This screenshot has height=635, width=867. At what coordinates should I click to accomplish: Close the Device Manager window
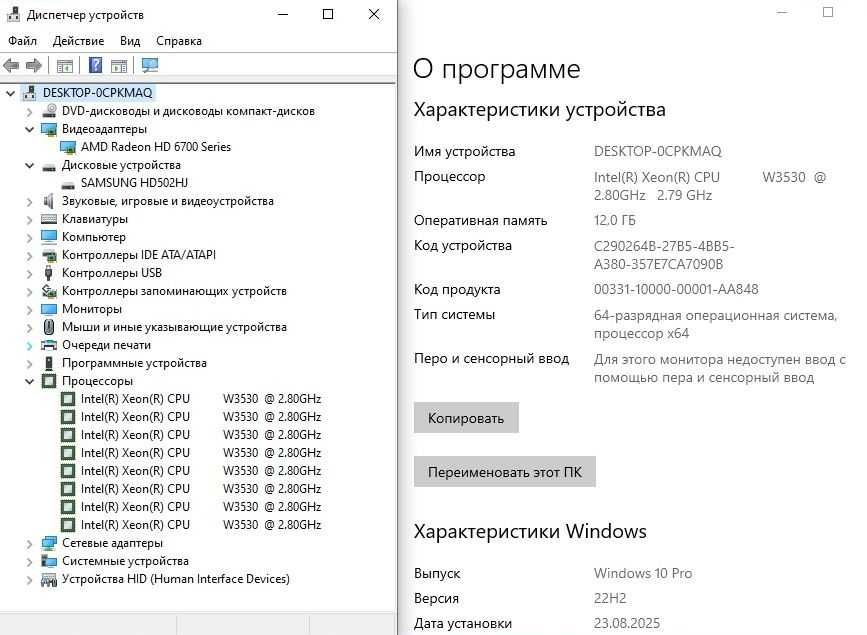point(374,14)
